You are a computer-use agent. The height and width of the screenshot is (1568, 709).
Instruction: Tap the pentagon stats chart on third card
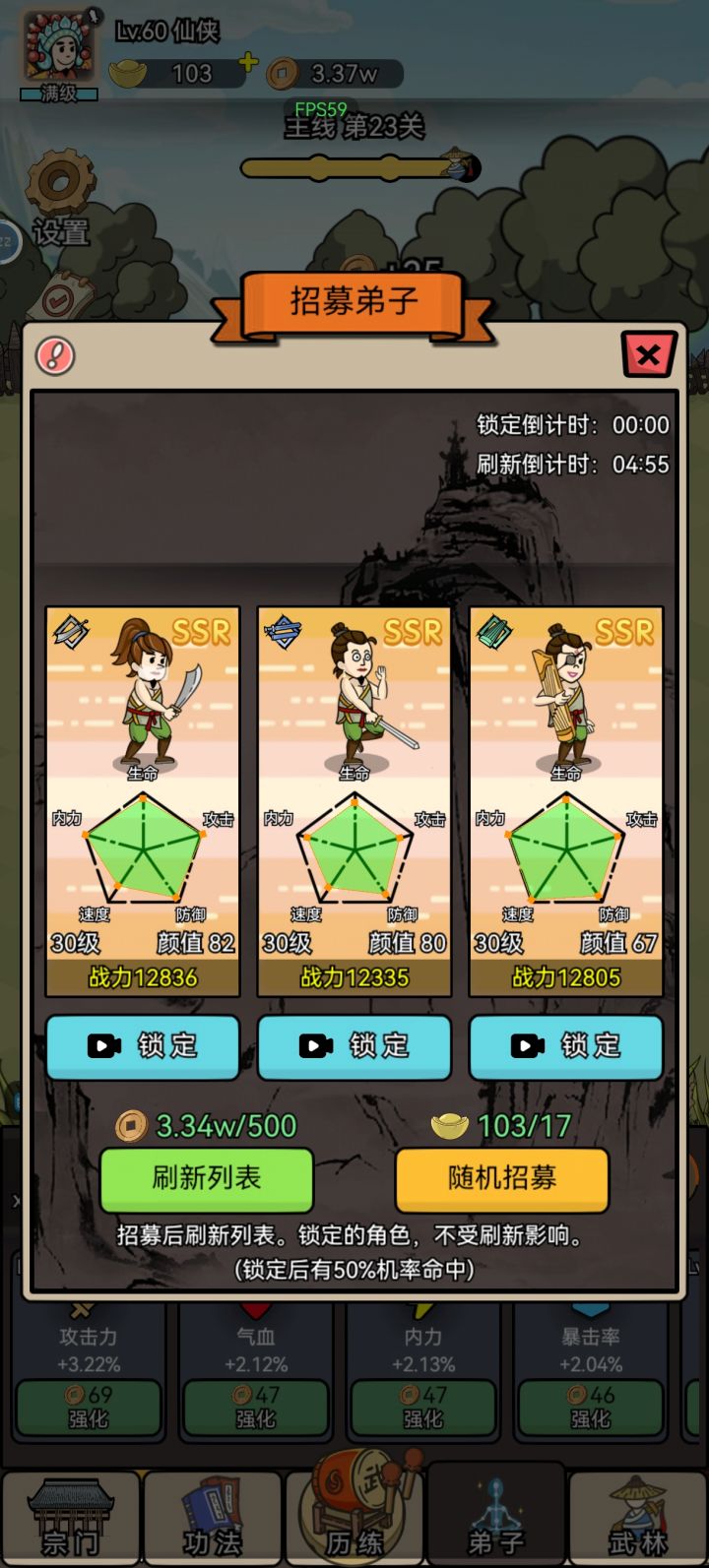tap(566, 848)
